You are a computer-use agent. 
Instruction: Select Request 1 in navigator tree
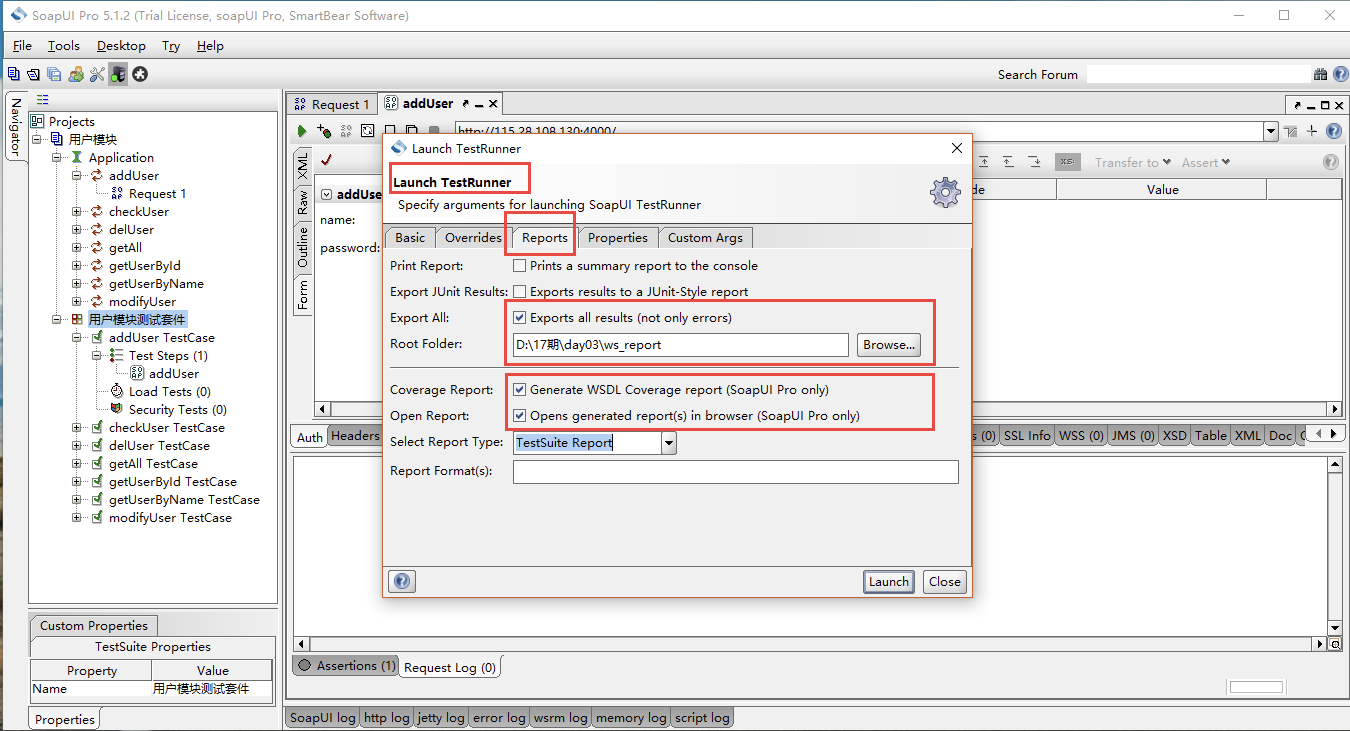click(x=158, y=193)
